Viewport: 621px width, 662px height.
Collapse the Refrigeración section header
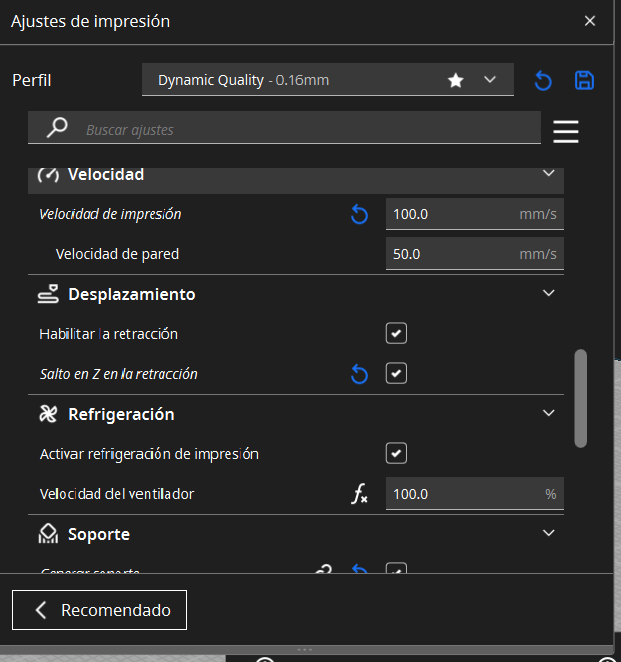click(x=548, y=413)
